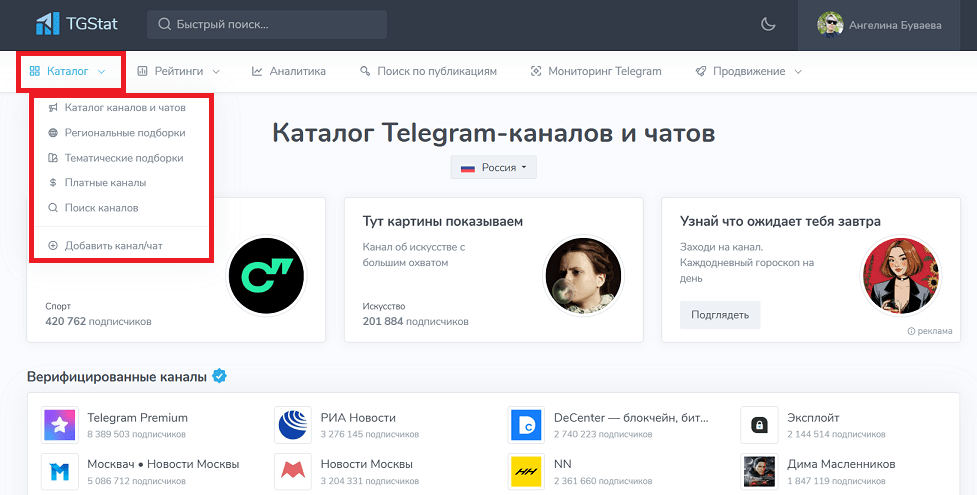The height and width of the screenshot is (495, 977).
Task: Click the bubble gum painting avatar
Action: pos(583,275)
